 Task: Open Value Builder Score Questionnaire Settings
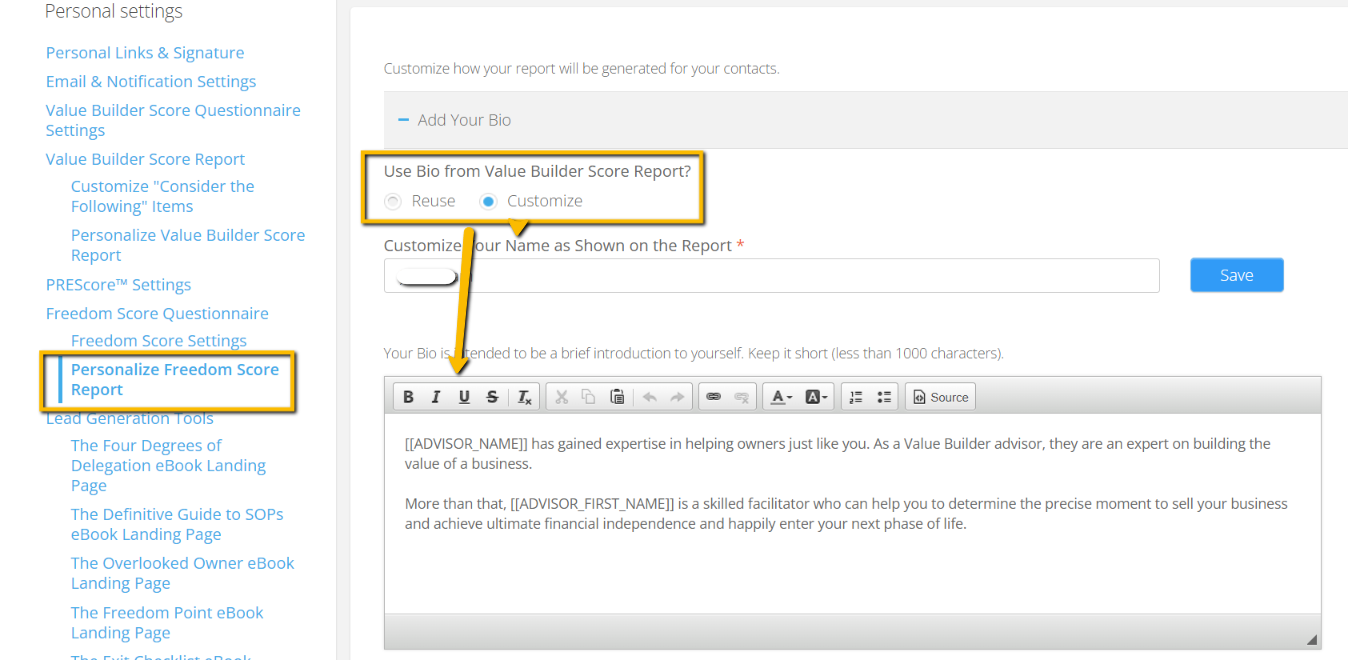173,120
